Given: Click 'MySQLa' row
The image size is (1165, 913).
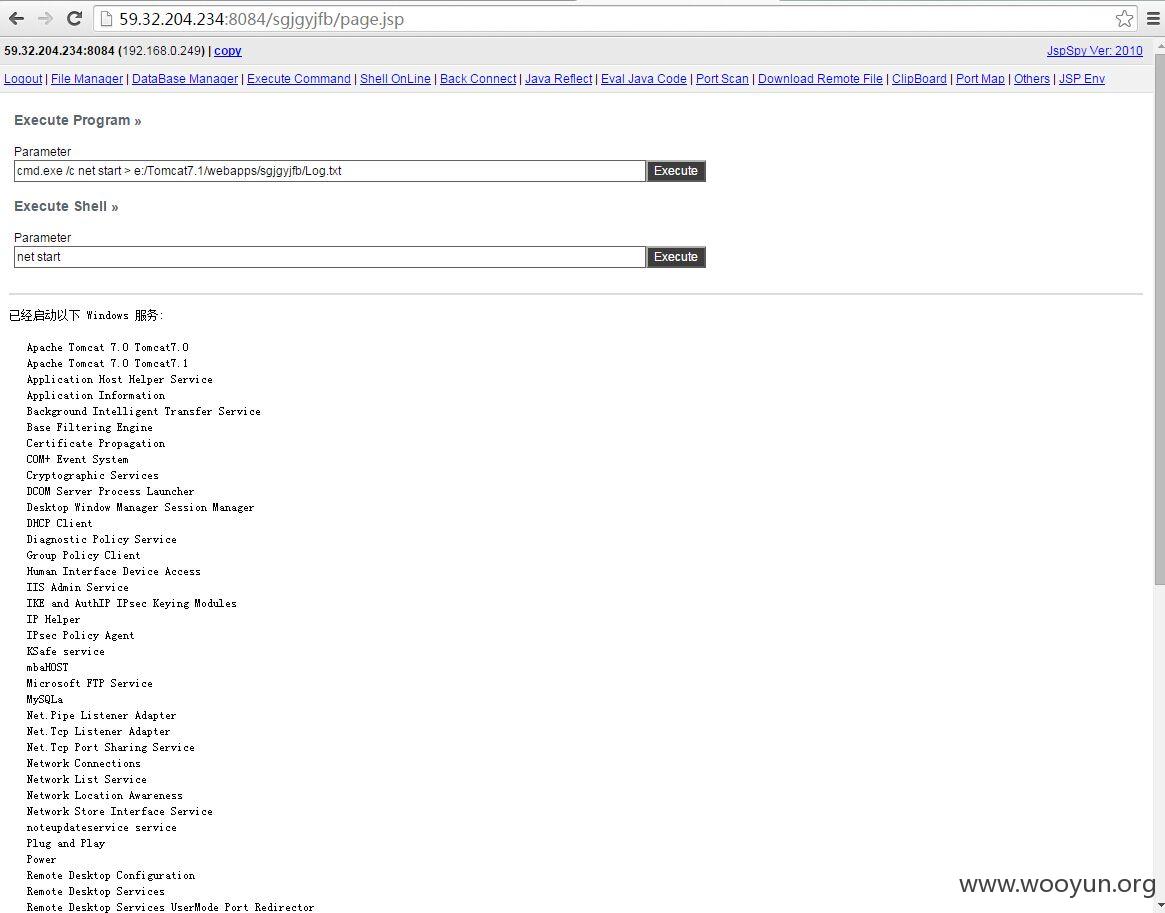Looking at the screenshot, I should point(45,699).
